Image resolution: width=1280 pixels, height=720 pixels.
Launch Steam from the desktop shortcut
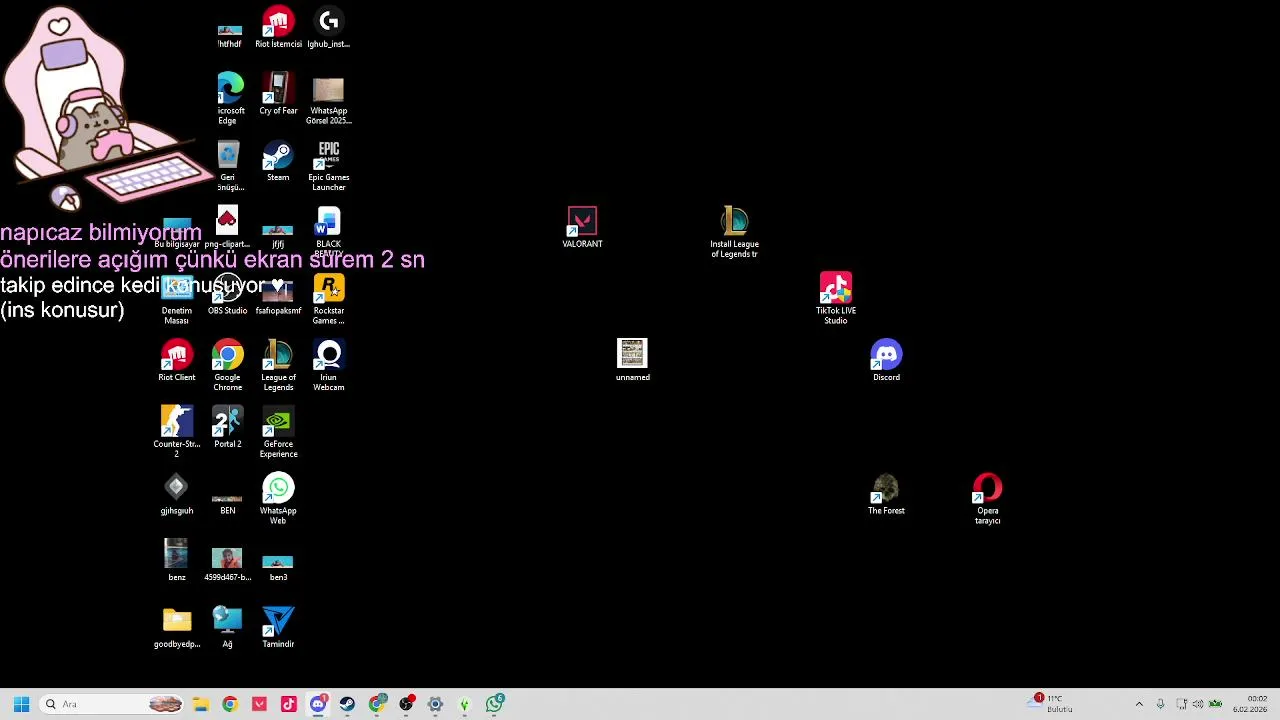(278, 161)
